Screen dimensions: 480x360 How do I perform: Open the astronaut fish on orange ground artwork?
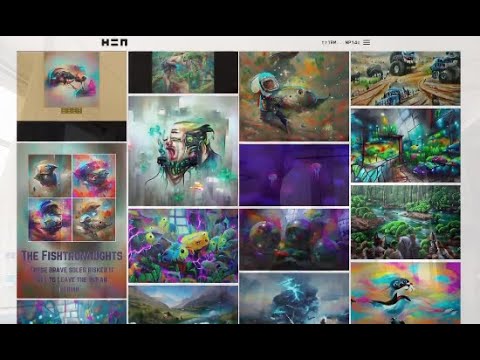294,96
